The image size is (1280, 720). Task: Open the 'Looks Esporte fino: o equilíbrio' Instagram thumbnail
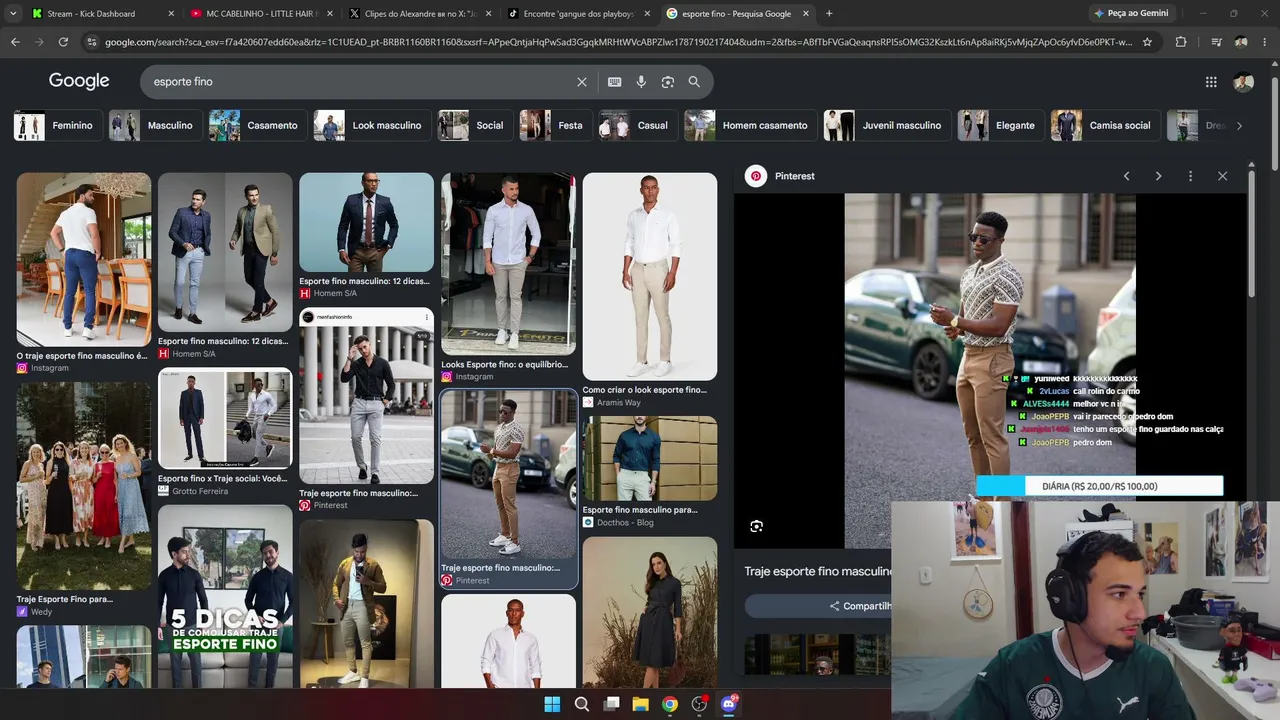[x=509, y=264]
